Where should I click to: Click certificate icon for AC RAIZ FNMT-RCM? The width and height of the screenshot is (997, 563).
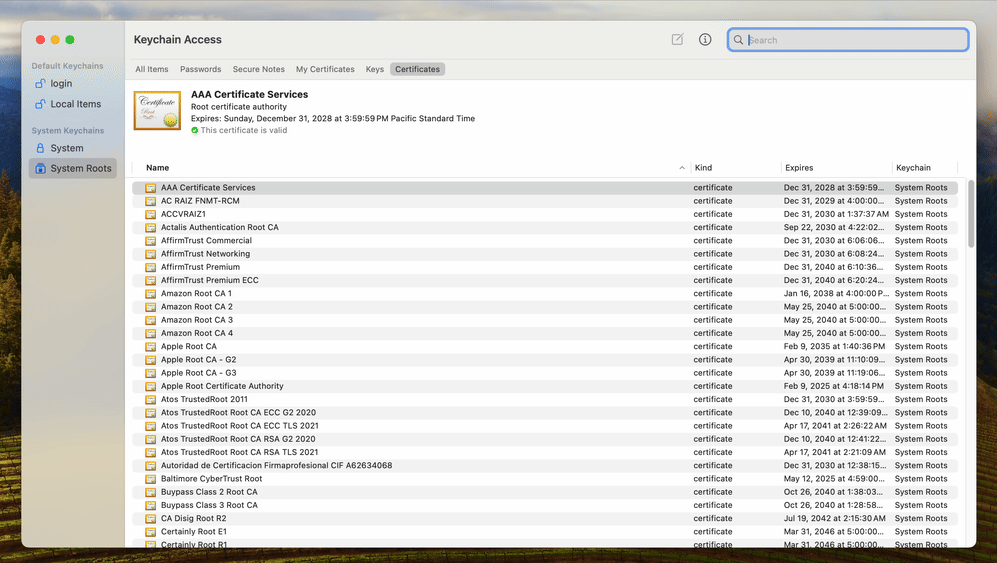point(150,201)
